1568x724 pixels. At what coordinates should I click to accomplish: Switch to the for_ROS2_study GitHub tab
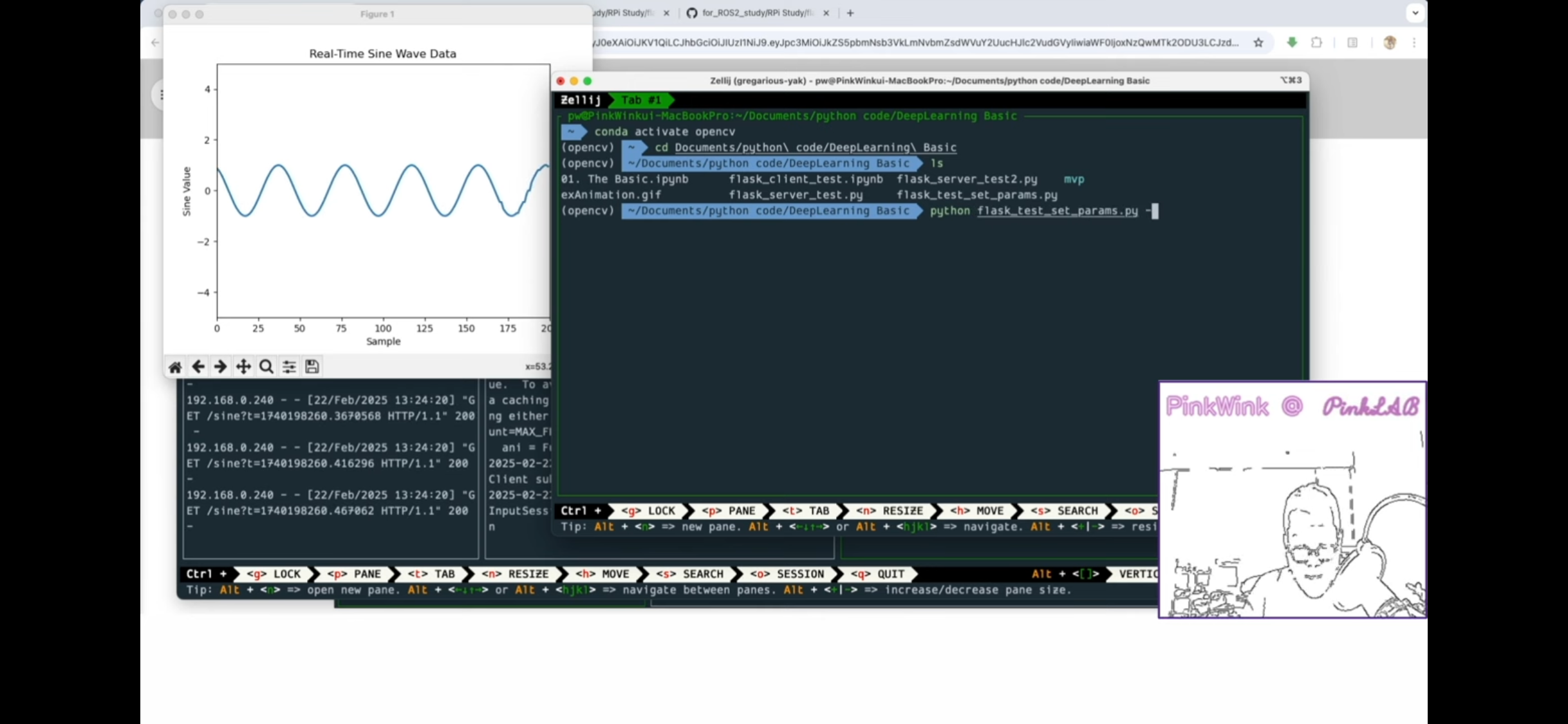pos(757,13)
